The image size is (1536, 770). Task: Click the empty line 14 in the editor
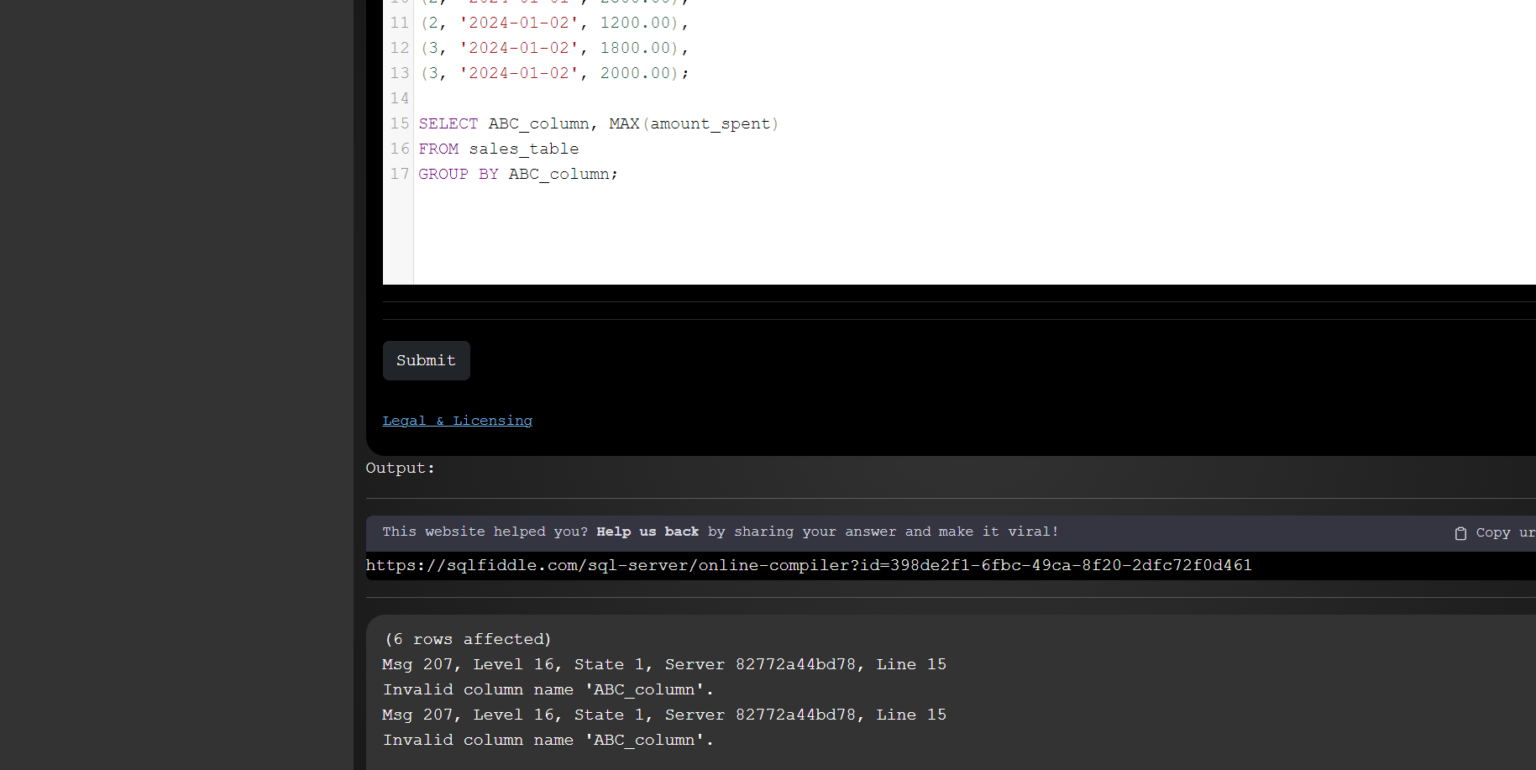point(500,98)
